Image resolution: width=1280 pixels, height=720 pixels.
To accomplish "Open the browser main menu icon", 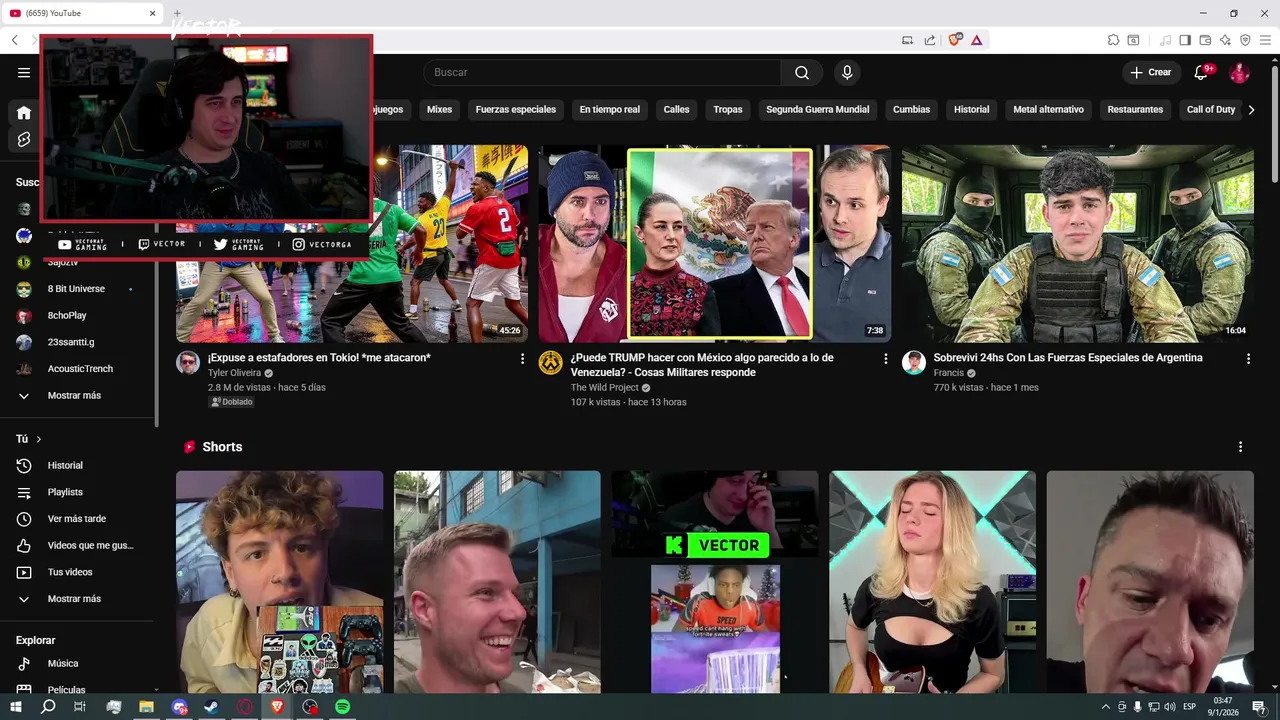I will click(x=1266, y=40).
